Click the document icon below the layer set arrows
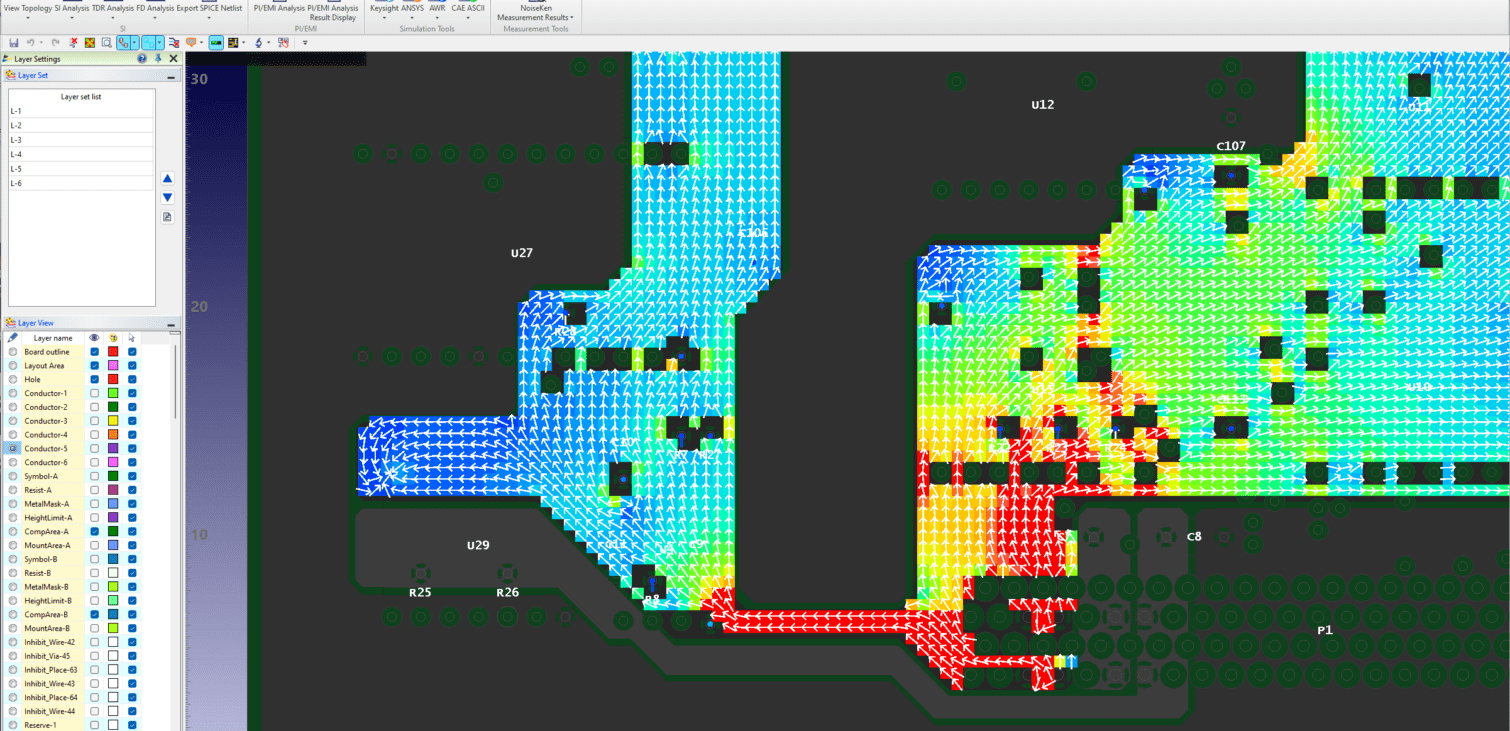The image size is (1510, 731). [167, 216]
